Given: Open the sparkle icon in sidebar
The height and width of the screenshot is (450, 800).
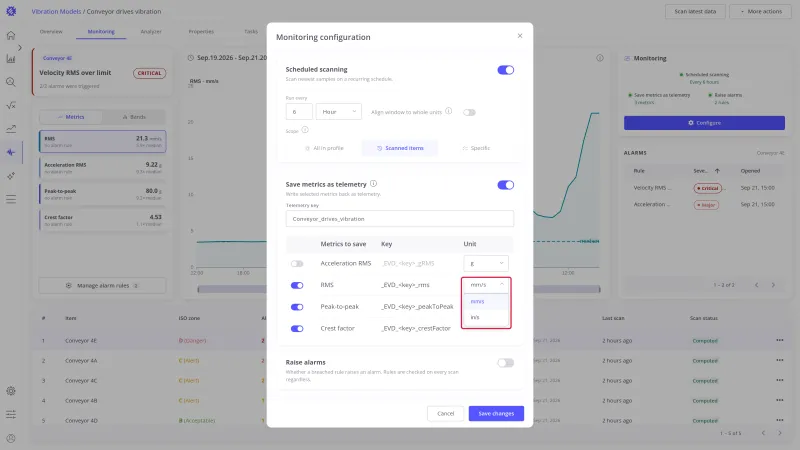Looking at the screenshot, I should (x=11, y=176).
